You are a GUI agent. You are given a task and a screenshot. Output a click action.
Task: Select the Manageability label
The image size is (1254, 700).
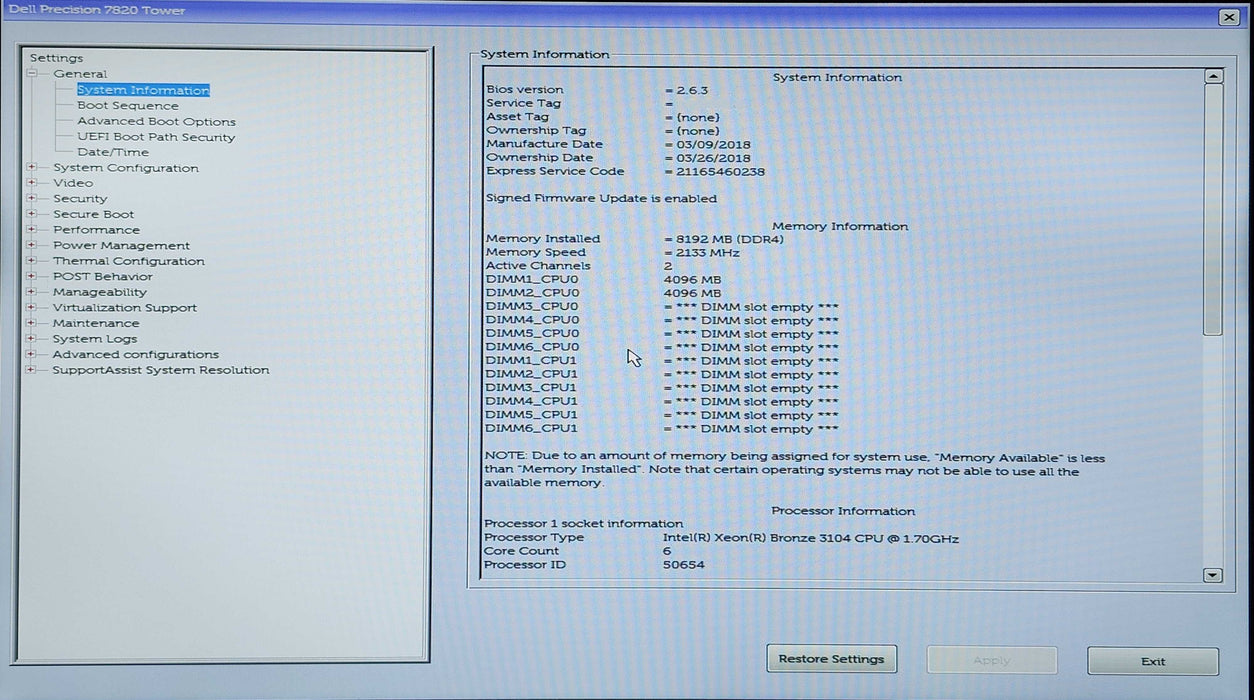click(100, 292)
